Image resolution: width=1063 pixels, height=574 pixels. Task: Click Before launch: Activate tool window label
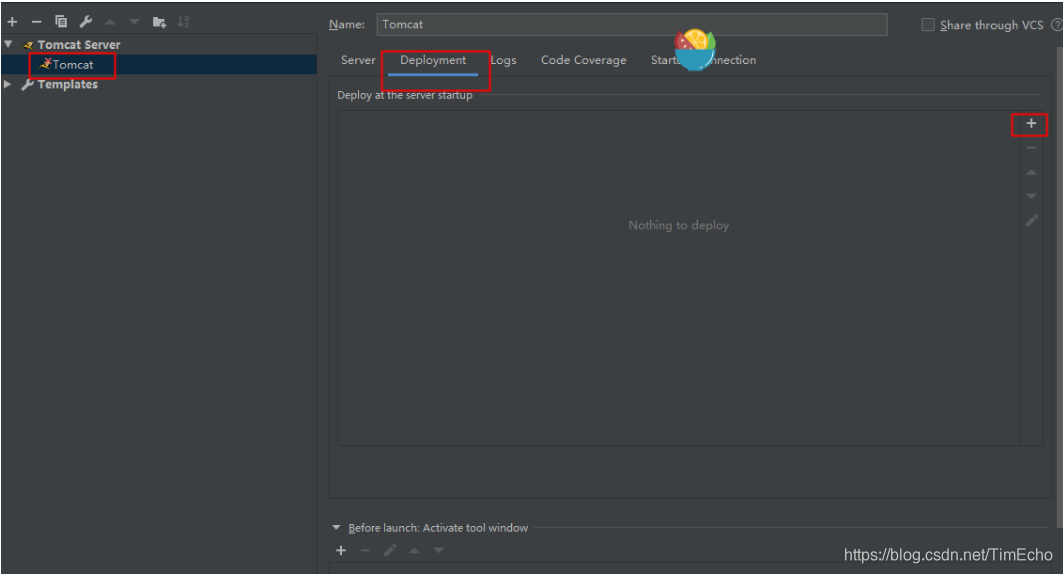(x=438, y=527)
